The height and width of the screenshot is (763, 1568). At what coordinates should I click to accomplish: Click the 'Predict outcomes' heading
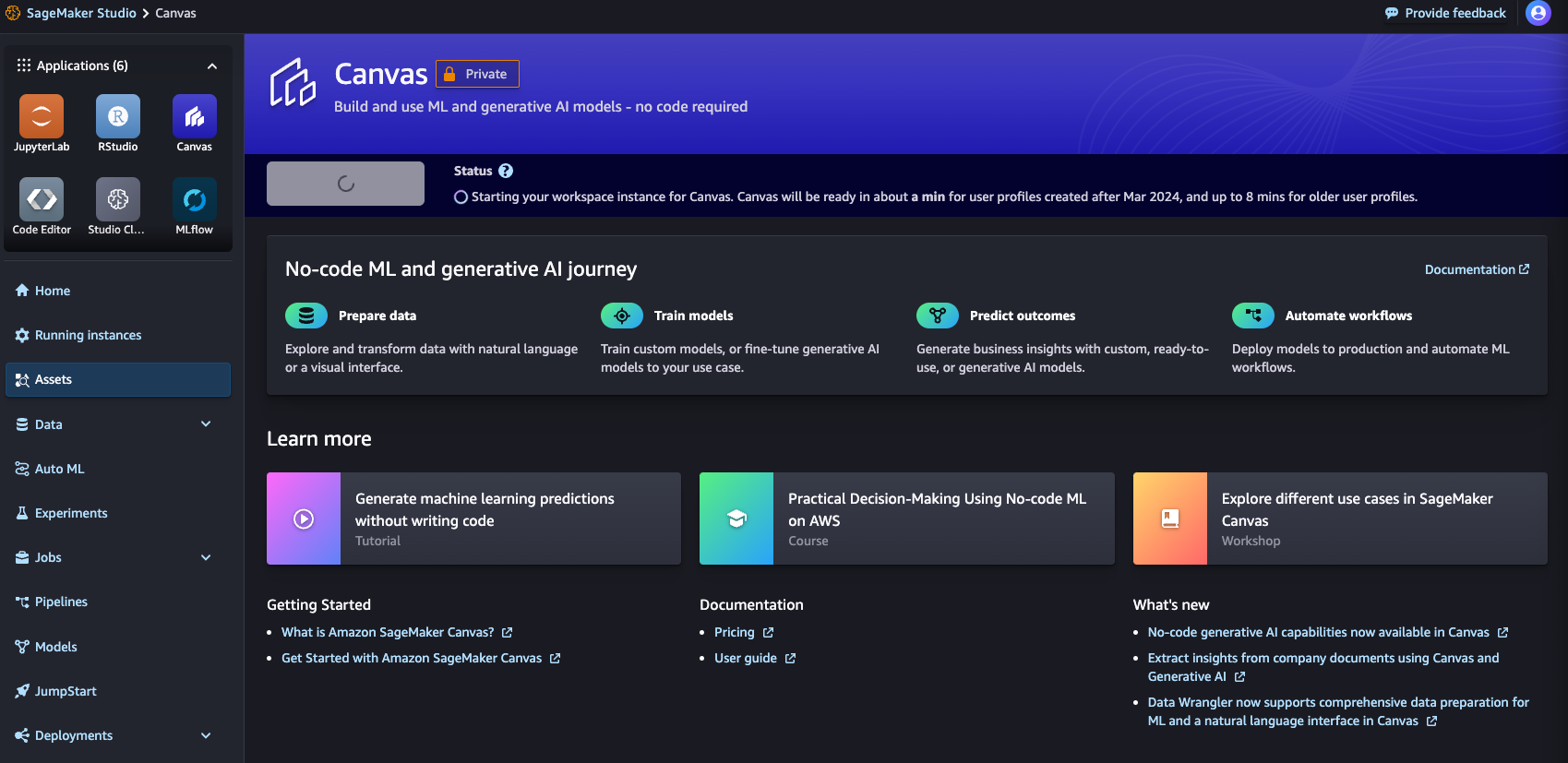coord(1023,316)
